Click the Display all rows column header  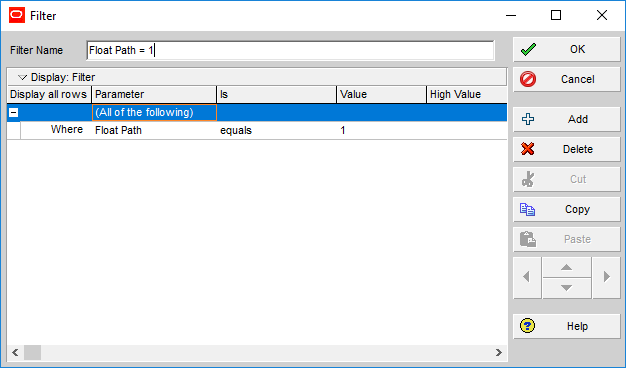tap(49, 95)
